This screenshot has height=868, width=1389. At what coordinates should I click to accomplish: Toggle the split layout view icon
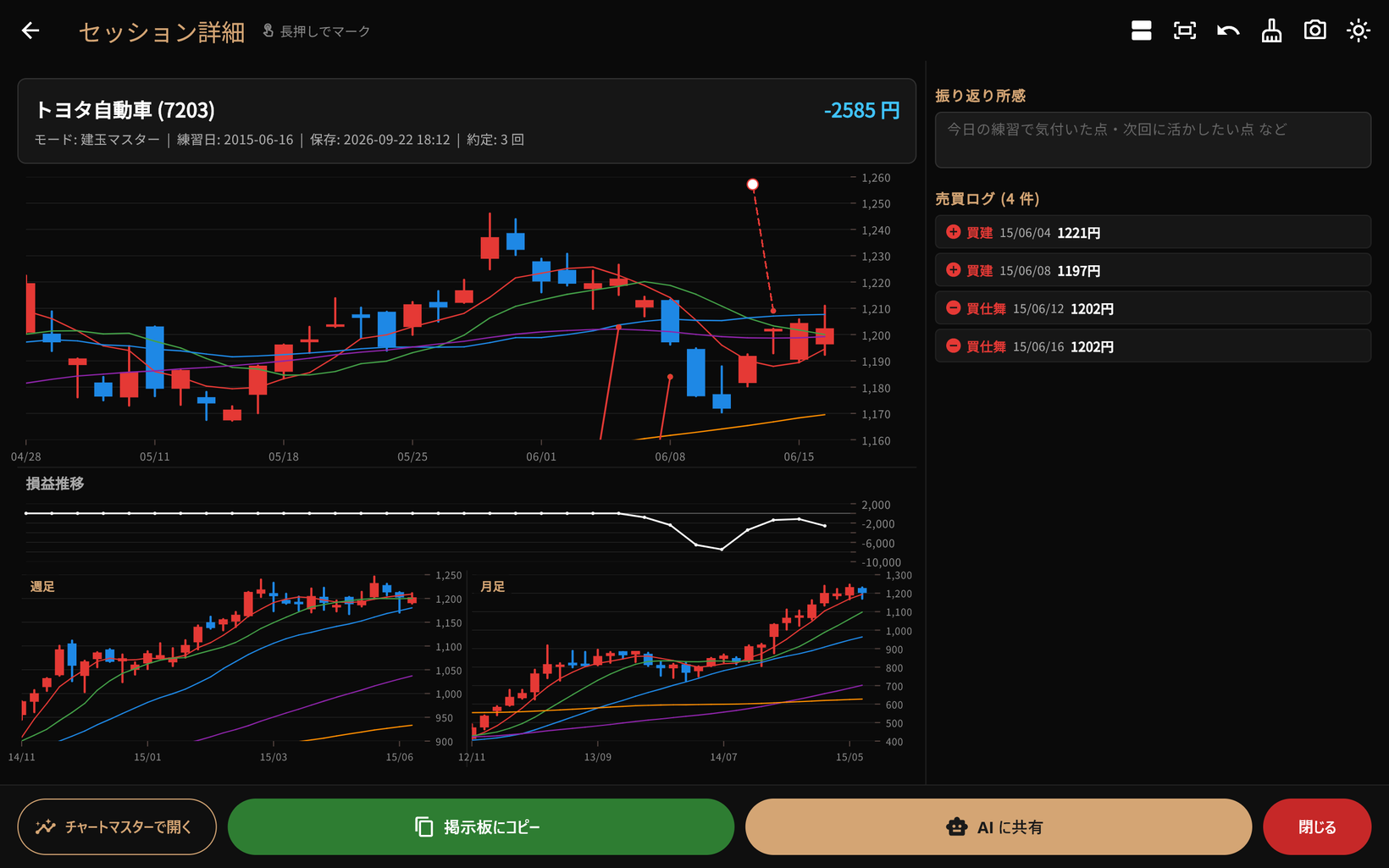pyautogui.click(x=1141, y=31)
